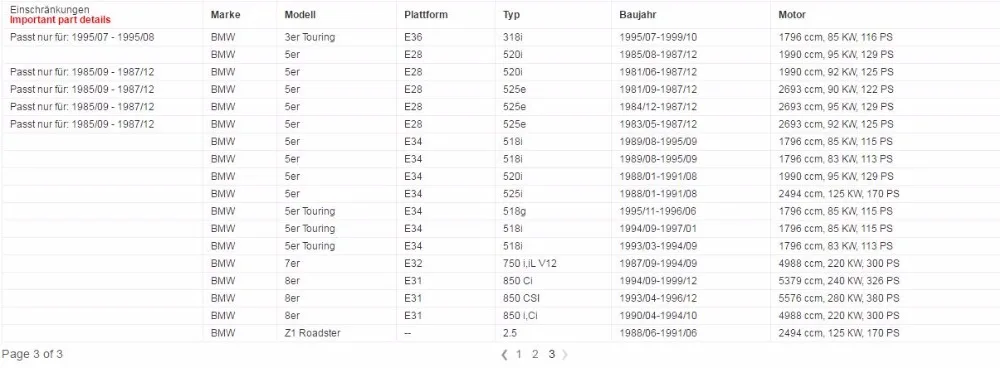
Task: Select the Z1 Roadster row
Action: coord(500,333)
